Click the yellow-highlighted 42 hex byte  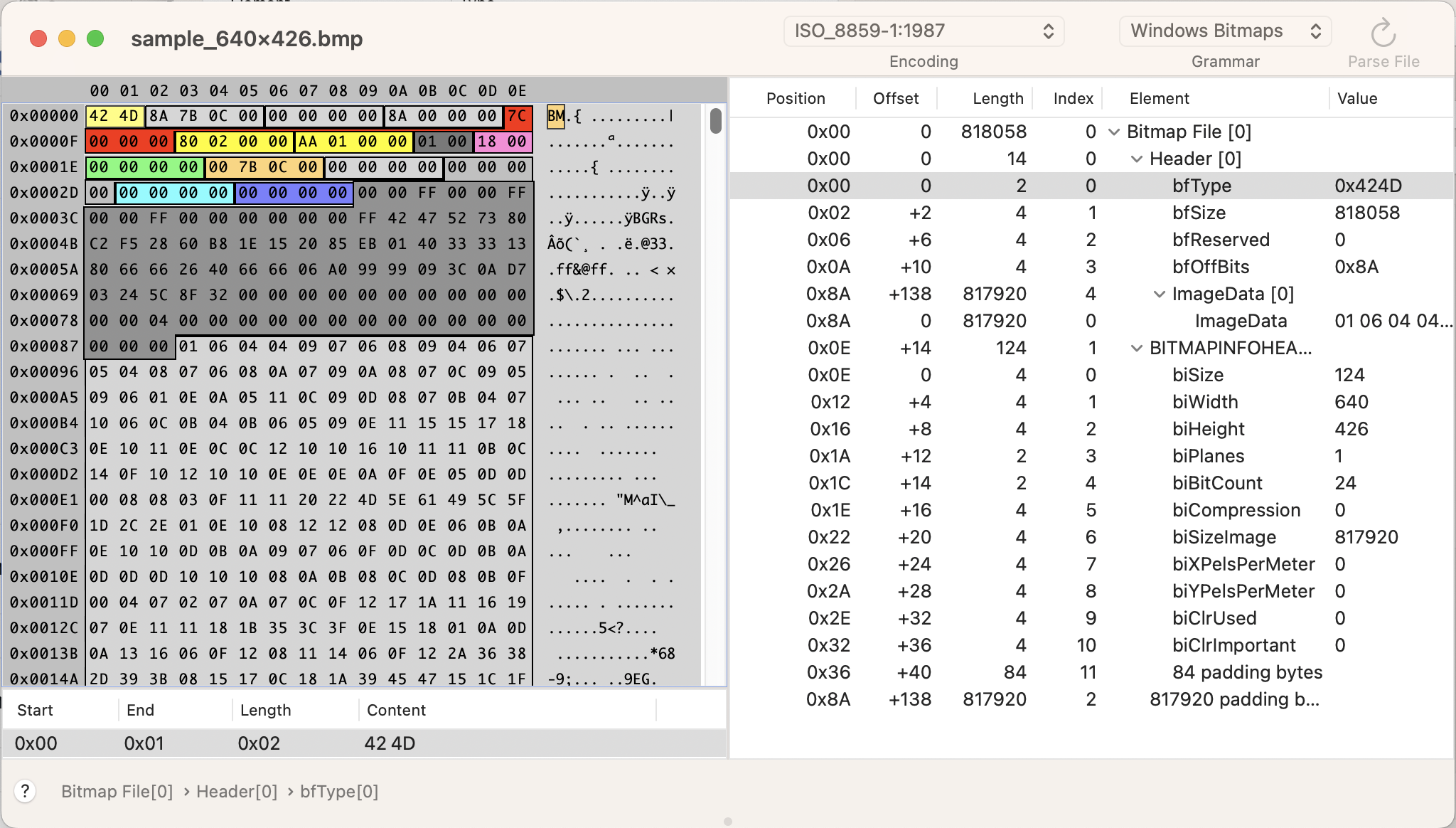99,116
